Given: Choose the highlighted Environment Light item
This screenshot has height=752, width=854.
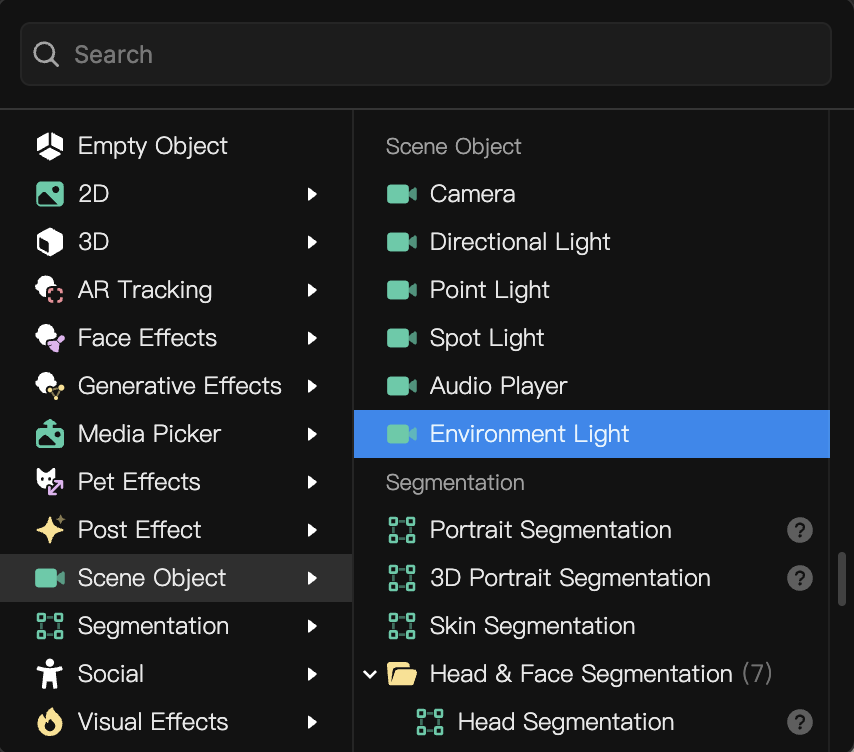Looking at the screenshot, I should click(x=591, y=434).
